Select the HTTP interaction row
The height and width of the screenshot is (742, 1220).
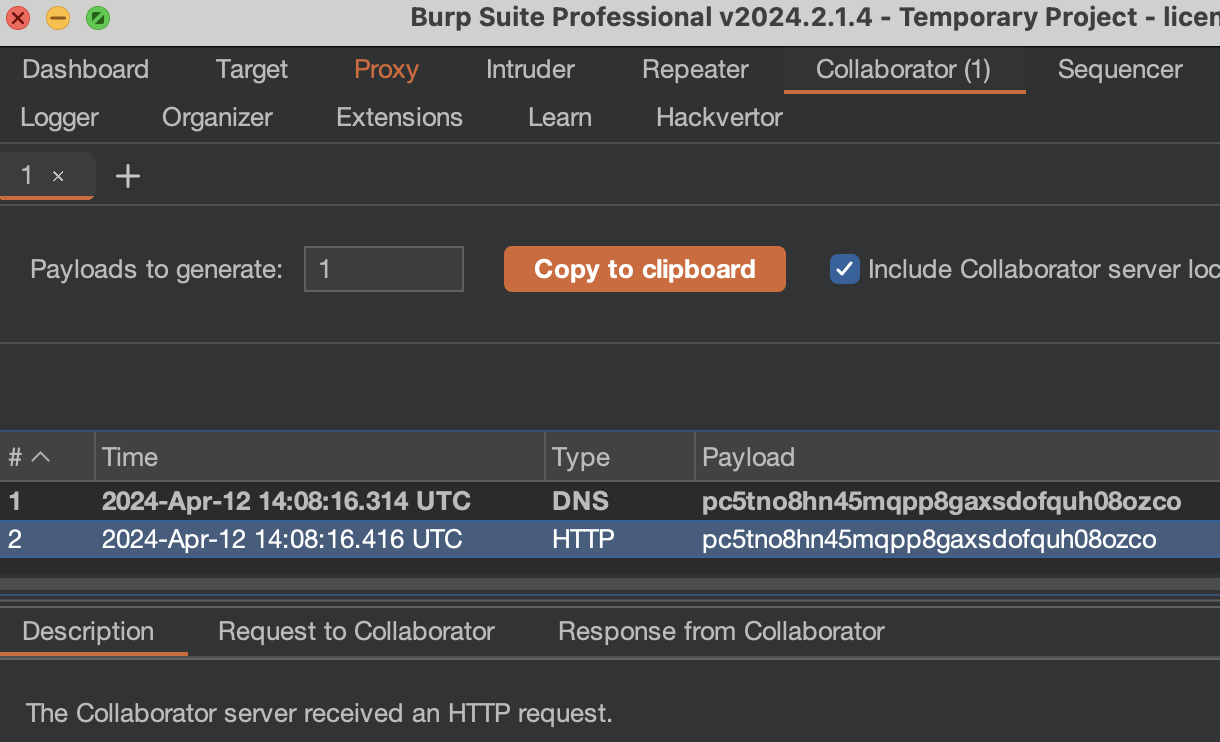click(x=600, y=540)
